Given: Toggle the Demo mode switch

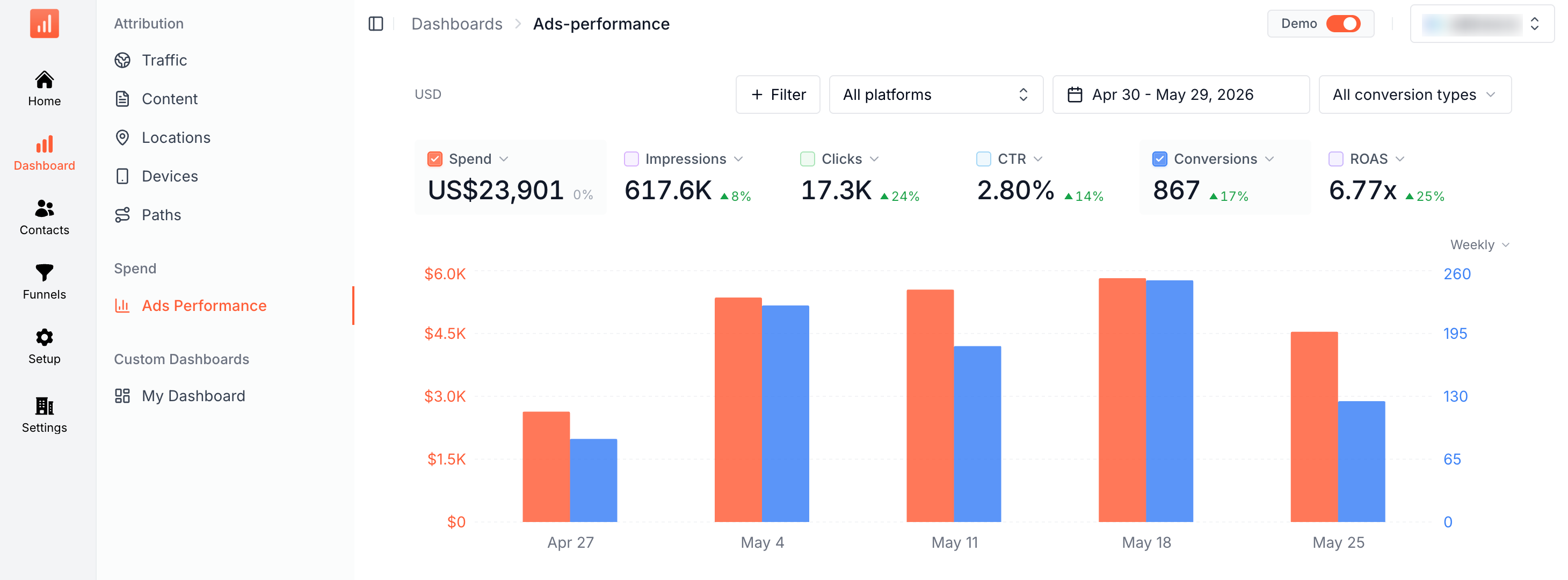Looking at the screenshot, I should 1343,24.
